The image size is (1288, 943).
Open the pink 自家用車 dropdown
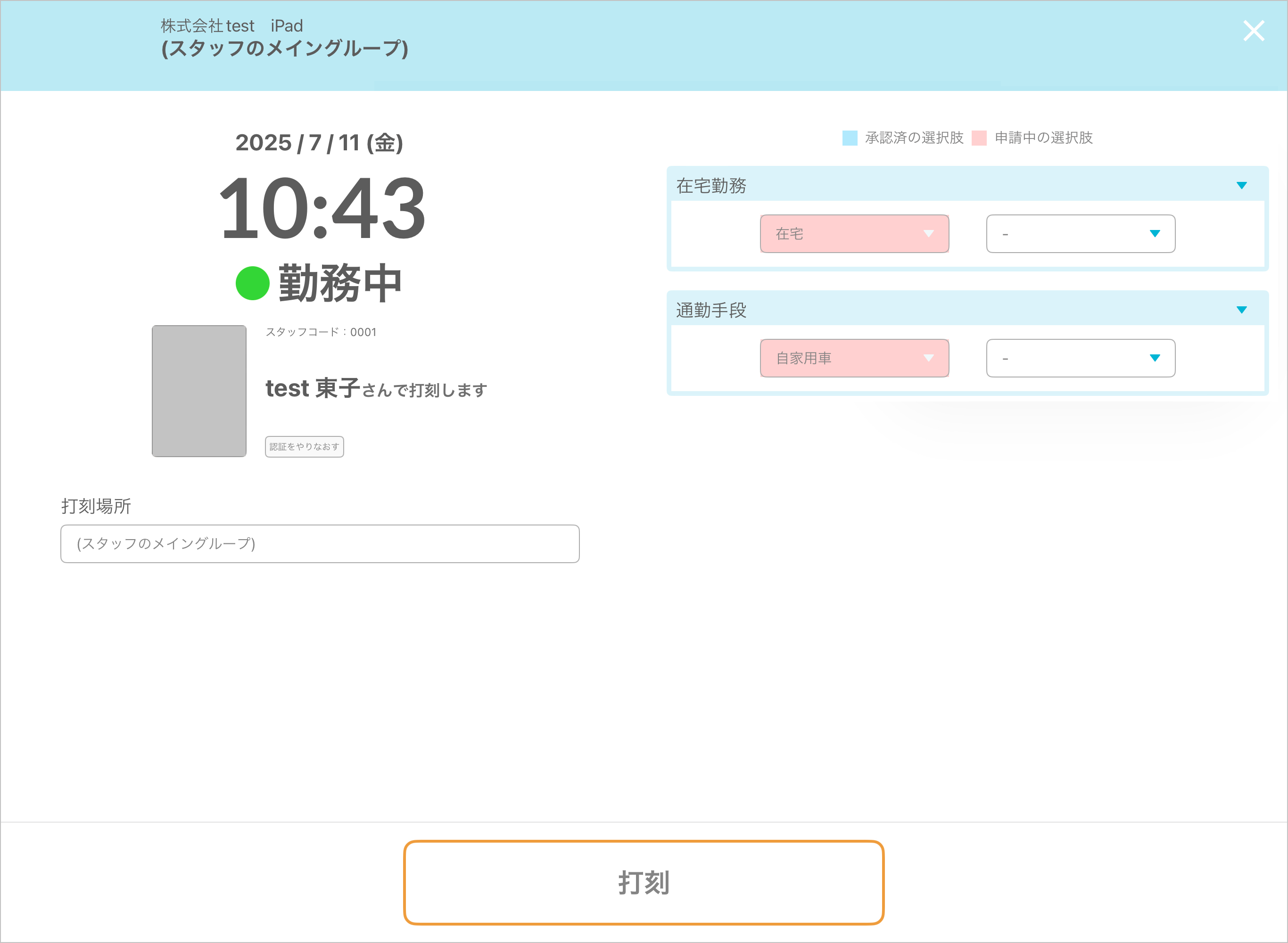(855, 358)
